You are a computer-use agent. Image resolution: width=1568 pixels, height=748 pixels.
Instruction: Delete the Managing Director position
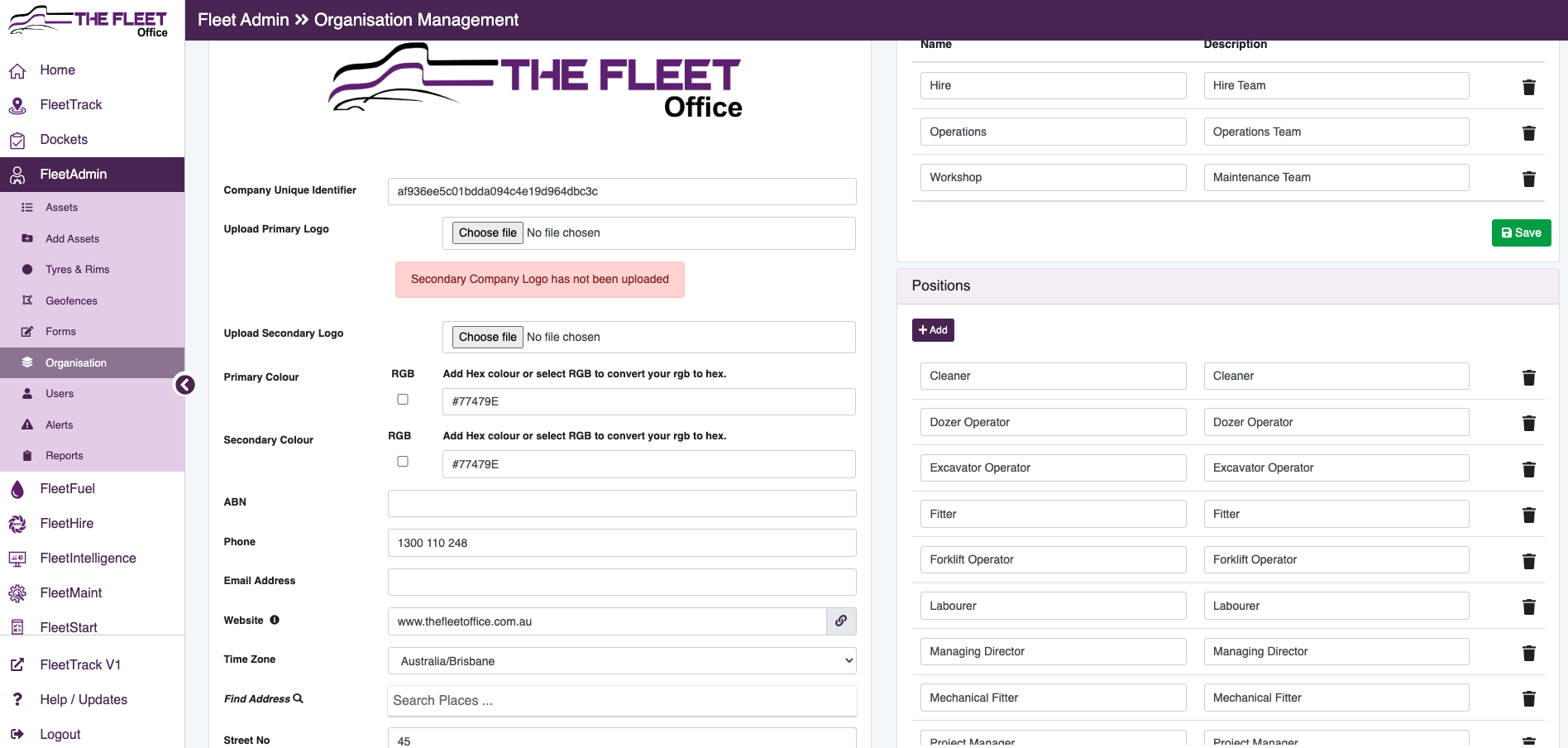click(1528, 653)
